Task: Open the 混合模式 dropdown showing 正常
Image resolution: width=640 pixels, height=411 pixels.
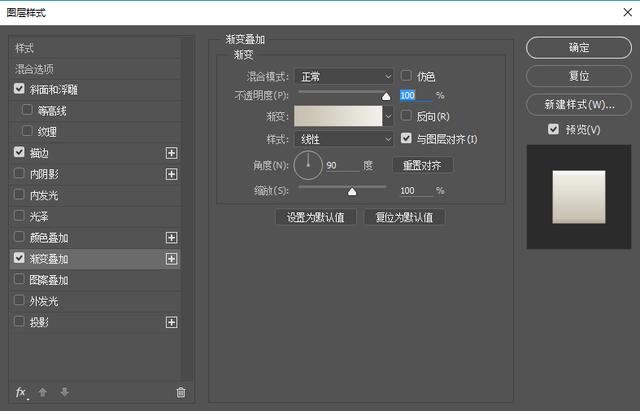Action: coord(344,76)
